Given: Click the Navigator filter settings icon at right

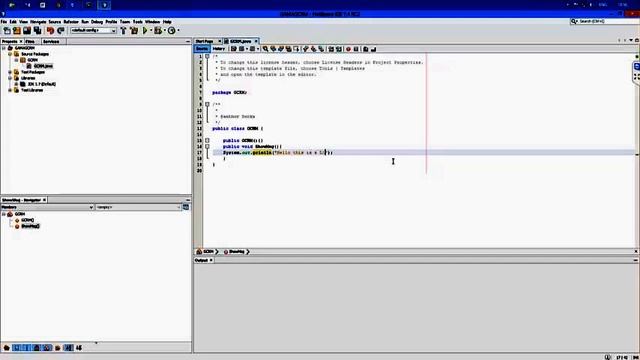Looking at the screenshot, I should tap(186, 207).
